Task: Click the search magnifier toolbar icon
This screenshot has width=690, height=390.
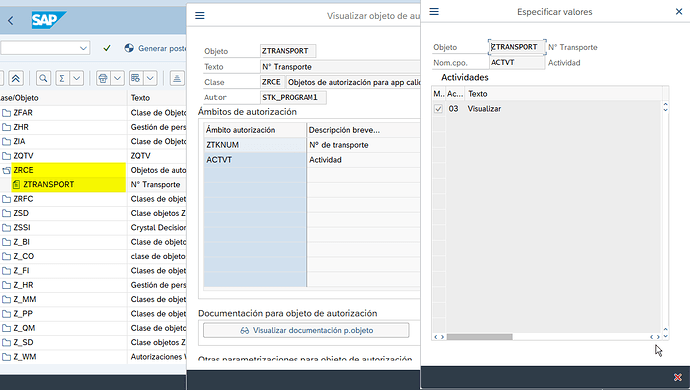Action: [x=43, y=78]
